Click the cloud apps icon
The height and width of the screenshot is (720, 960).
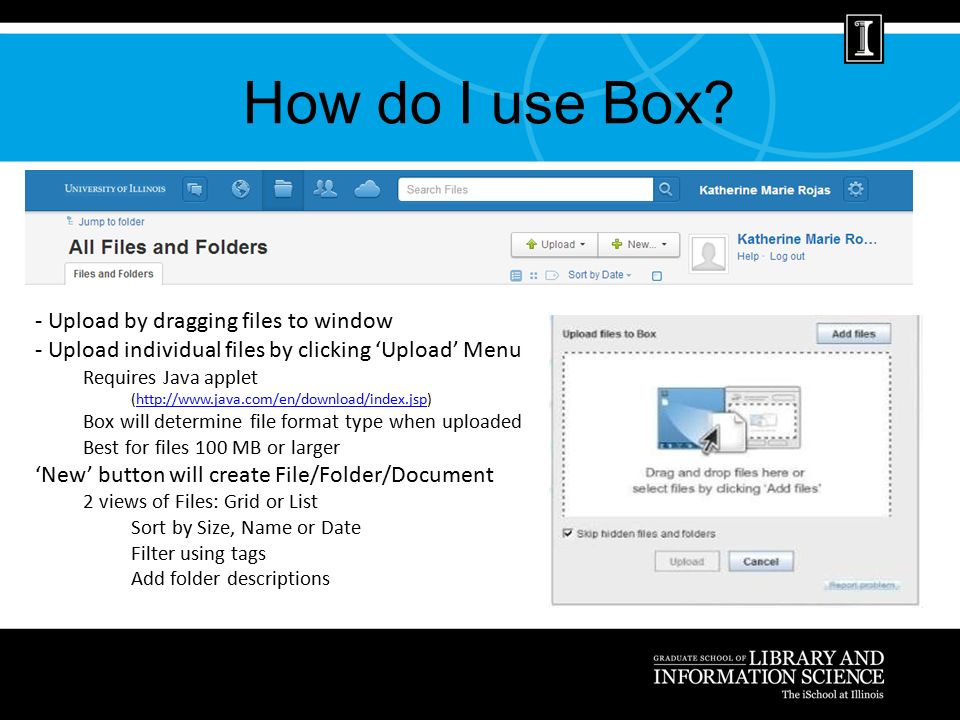point(367,189)
